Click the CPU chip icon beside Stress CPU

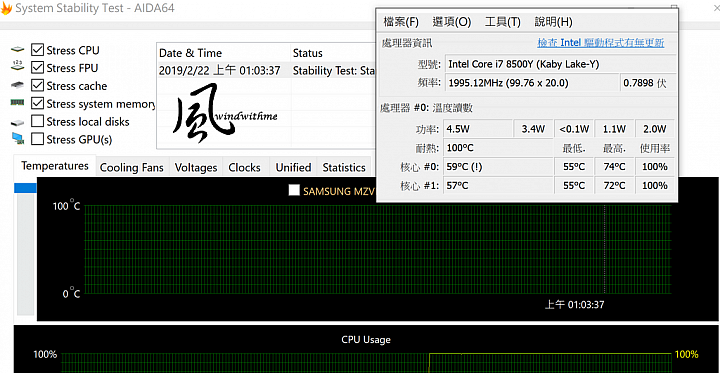point(17,50)
